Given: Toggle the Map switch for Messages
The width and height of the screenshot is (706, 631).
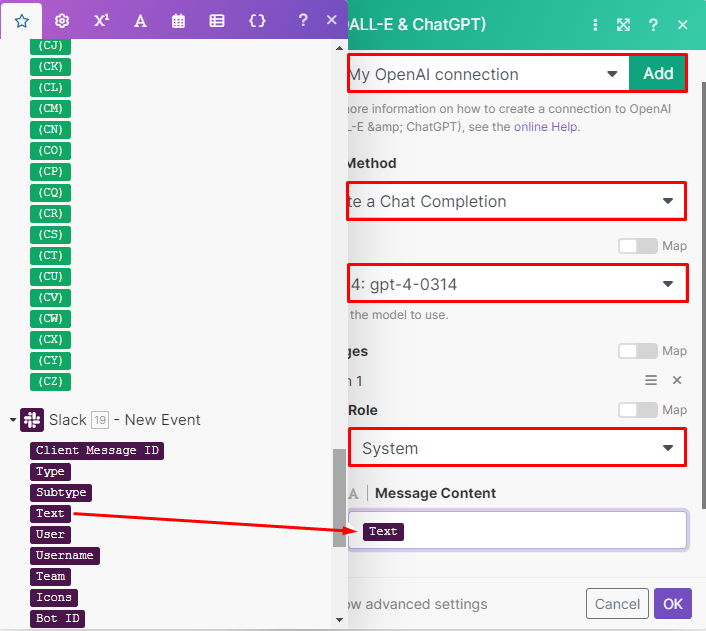Looking at the screenshot, I should (x=638, y=351).
